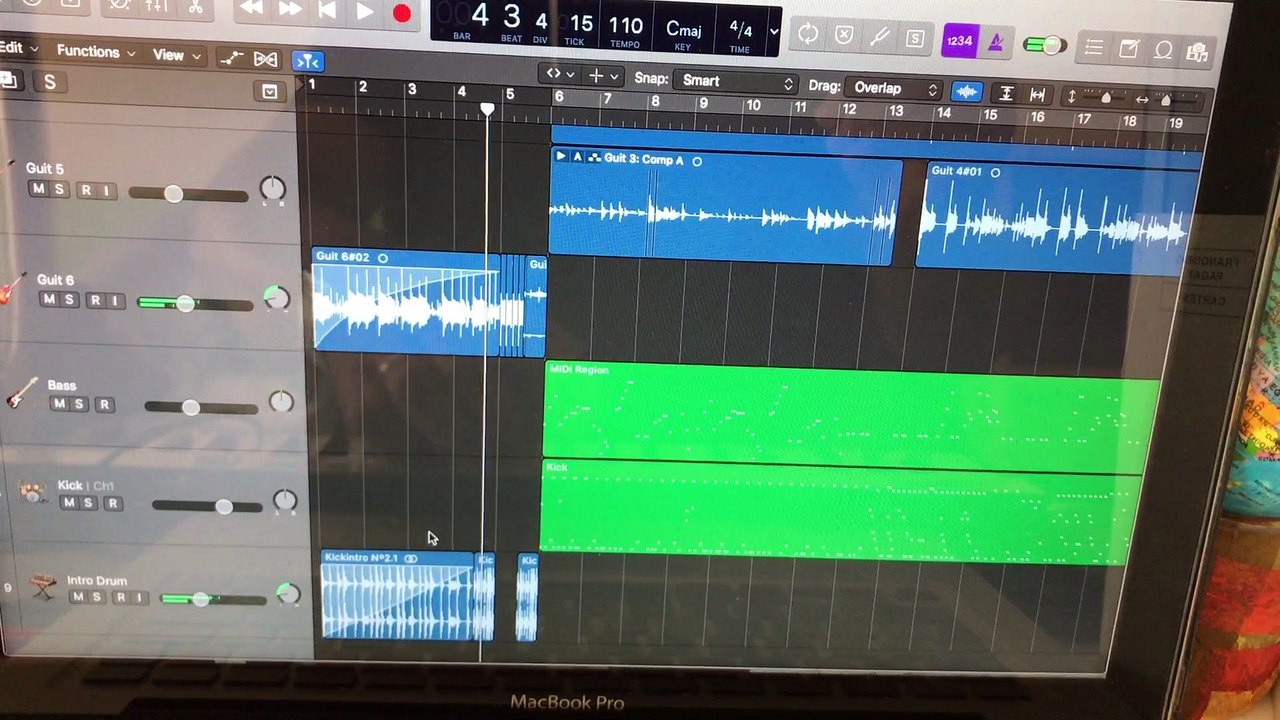The height and width of the screenshot is (720, 1280).
Task: Open Guit 3 take folder disclosure triangle
Action: point(561,157)
